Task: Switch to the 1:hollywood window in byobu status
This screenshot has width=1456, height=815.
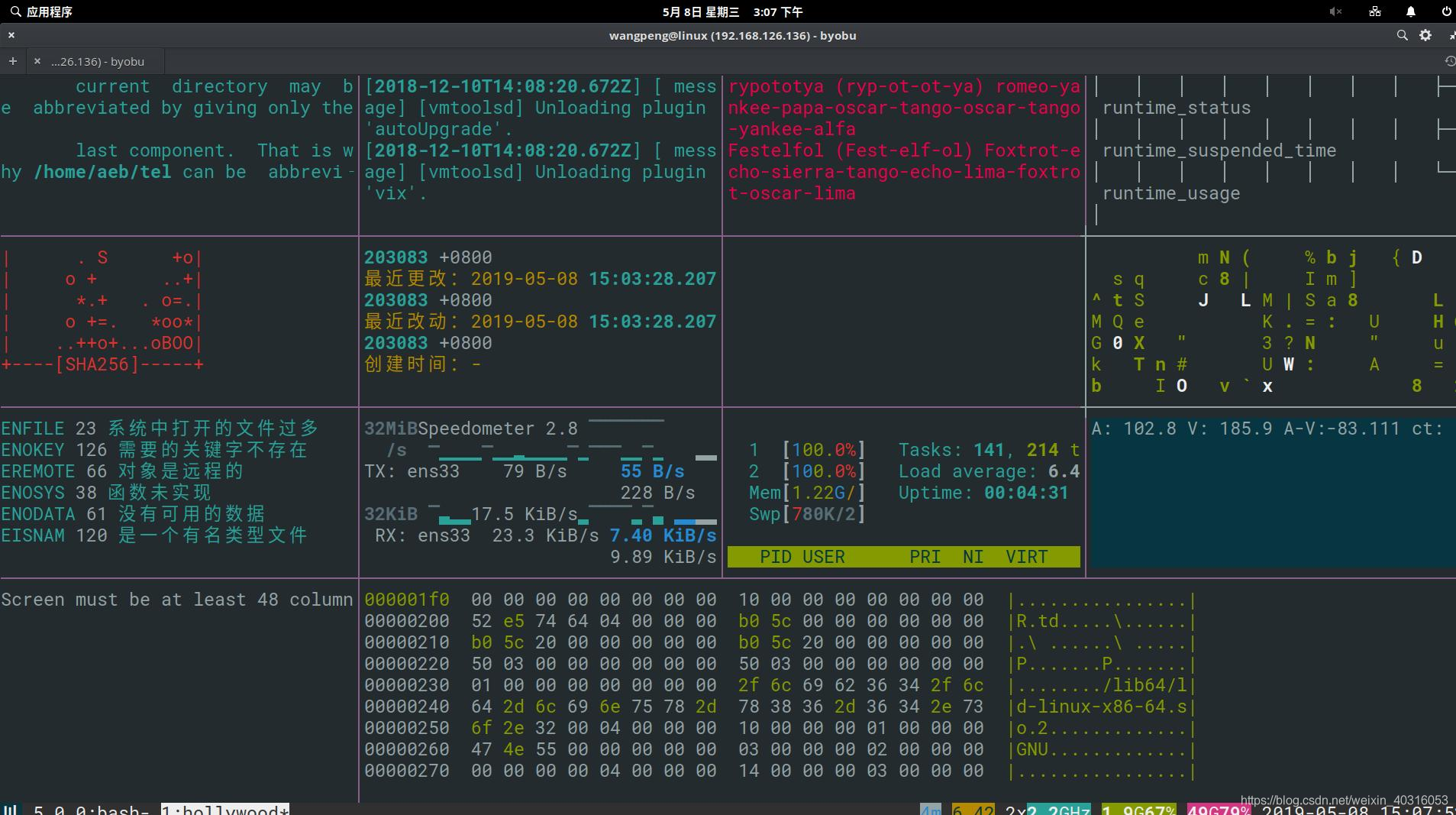Action: [225, 810]
